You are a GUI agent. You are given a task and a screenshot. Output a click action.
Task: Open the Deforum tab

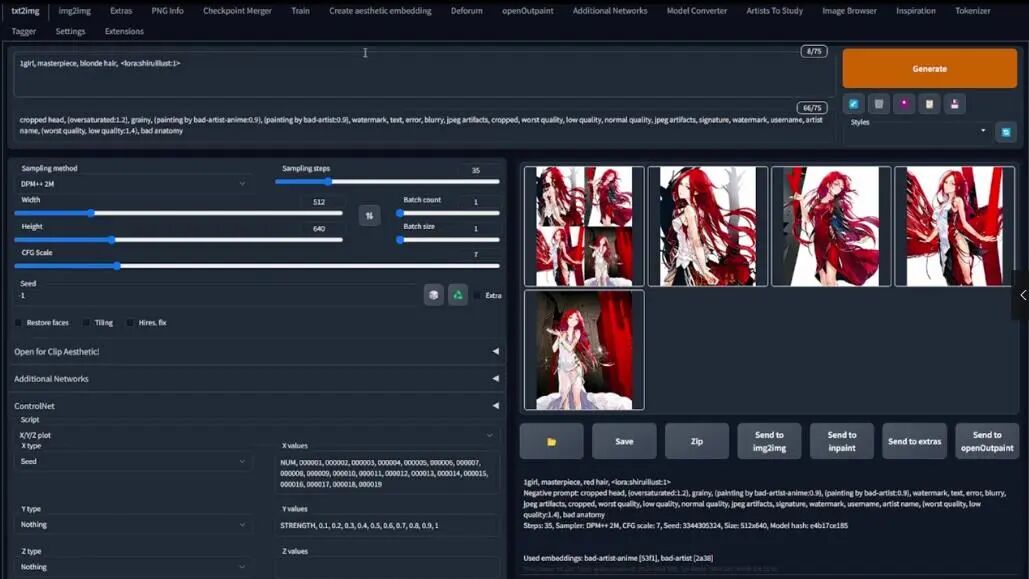point(467,11)
